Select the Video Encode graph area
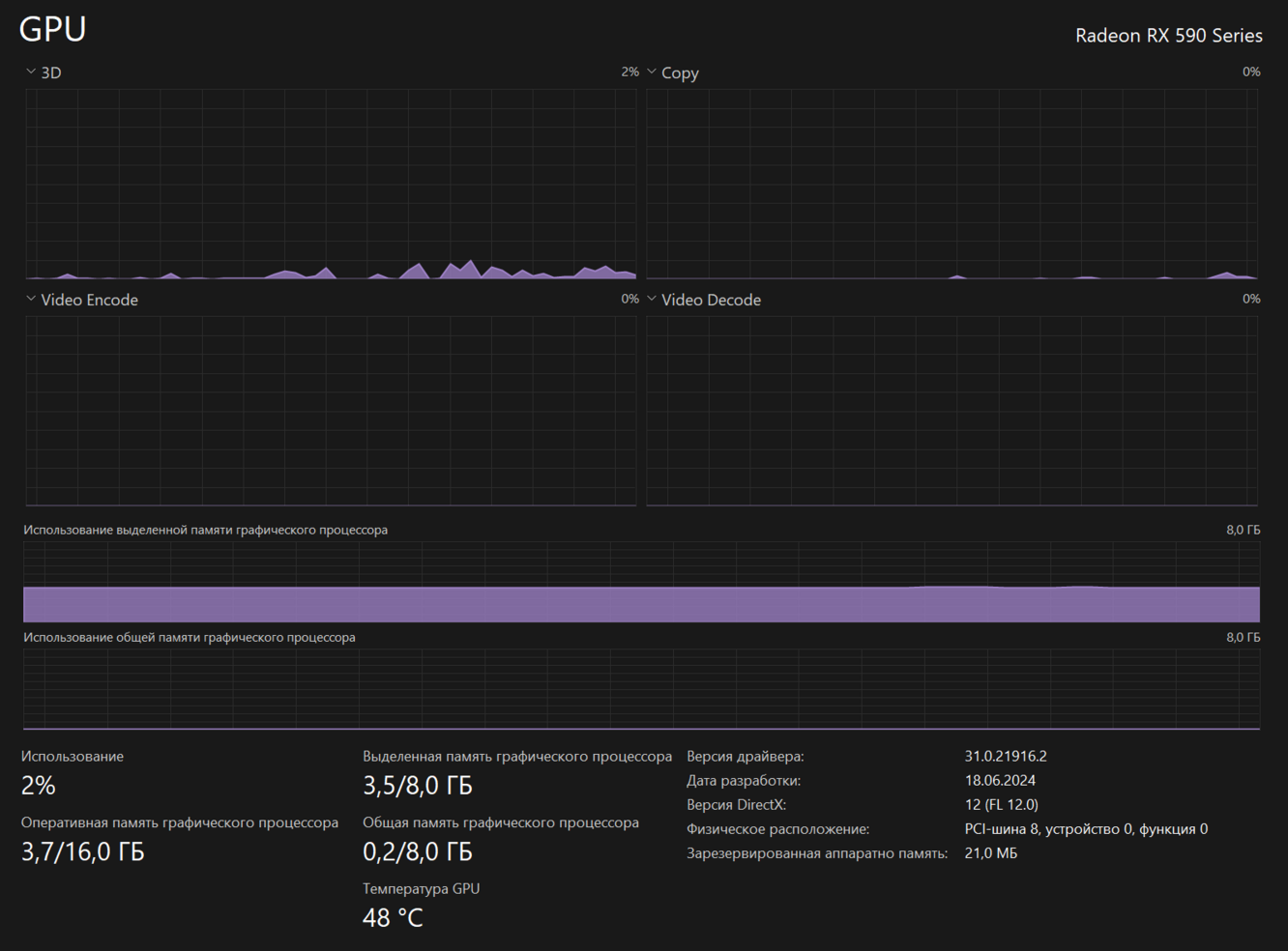The image size is (1288, 951). (331, 410)
